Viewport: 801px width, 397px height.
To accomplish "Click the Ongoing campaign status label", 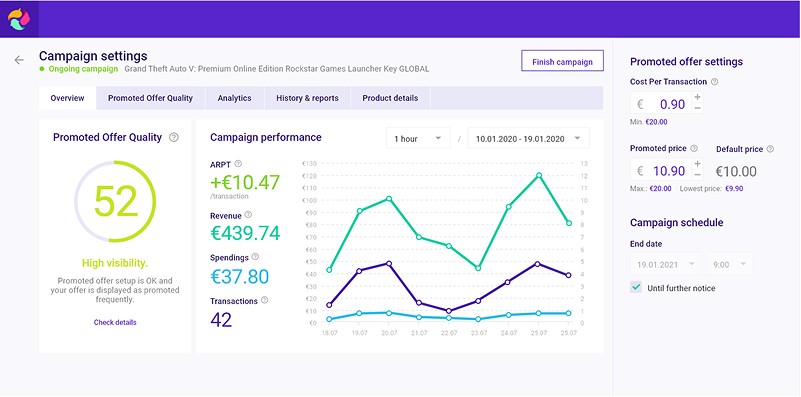I will click(83, 69).
